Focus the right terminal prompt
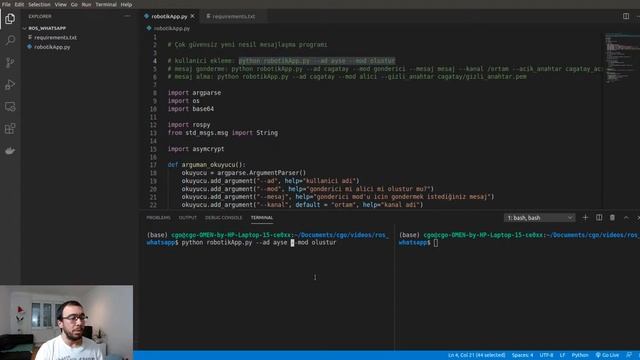The height and width of the screenshot is (360, 640). click(x=436, y=242)
